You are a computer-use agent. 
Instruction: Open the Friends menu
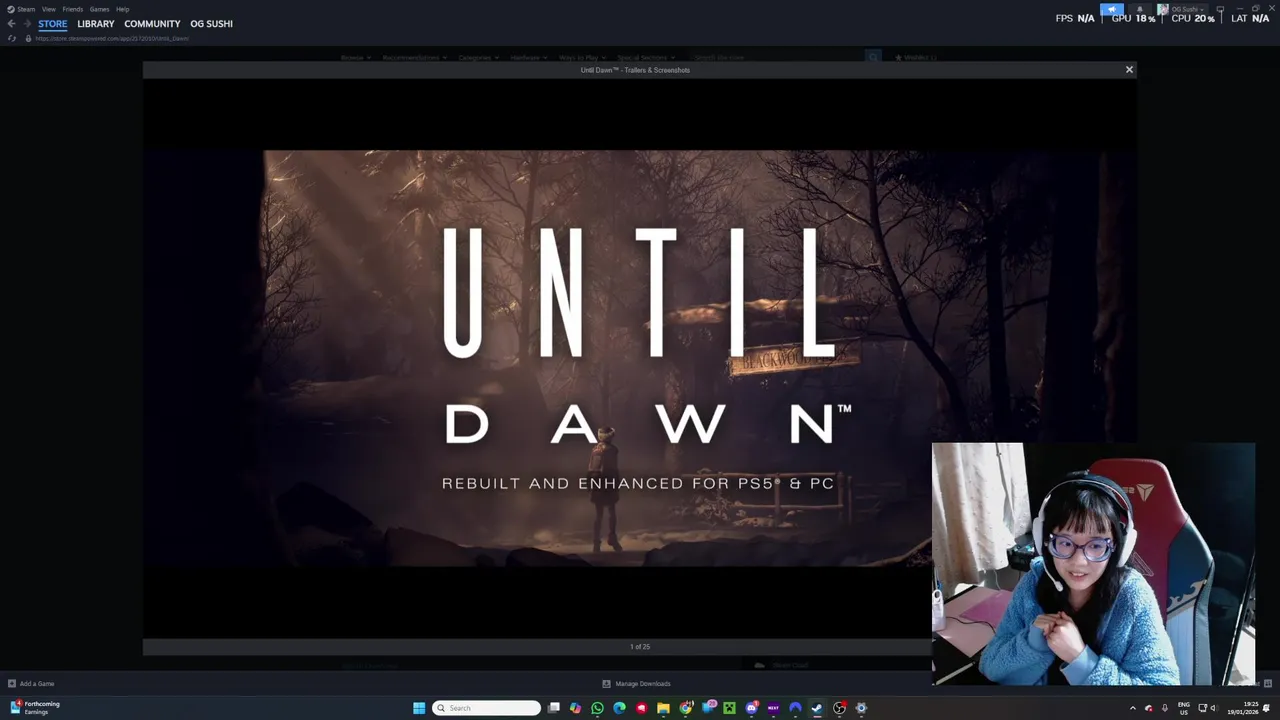click(72, 9)
